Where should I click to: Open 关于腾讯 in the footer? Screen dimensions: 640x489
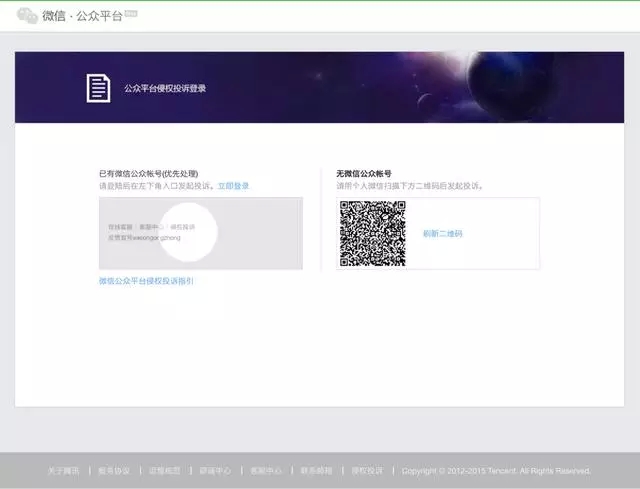(x=64, y=470)
